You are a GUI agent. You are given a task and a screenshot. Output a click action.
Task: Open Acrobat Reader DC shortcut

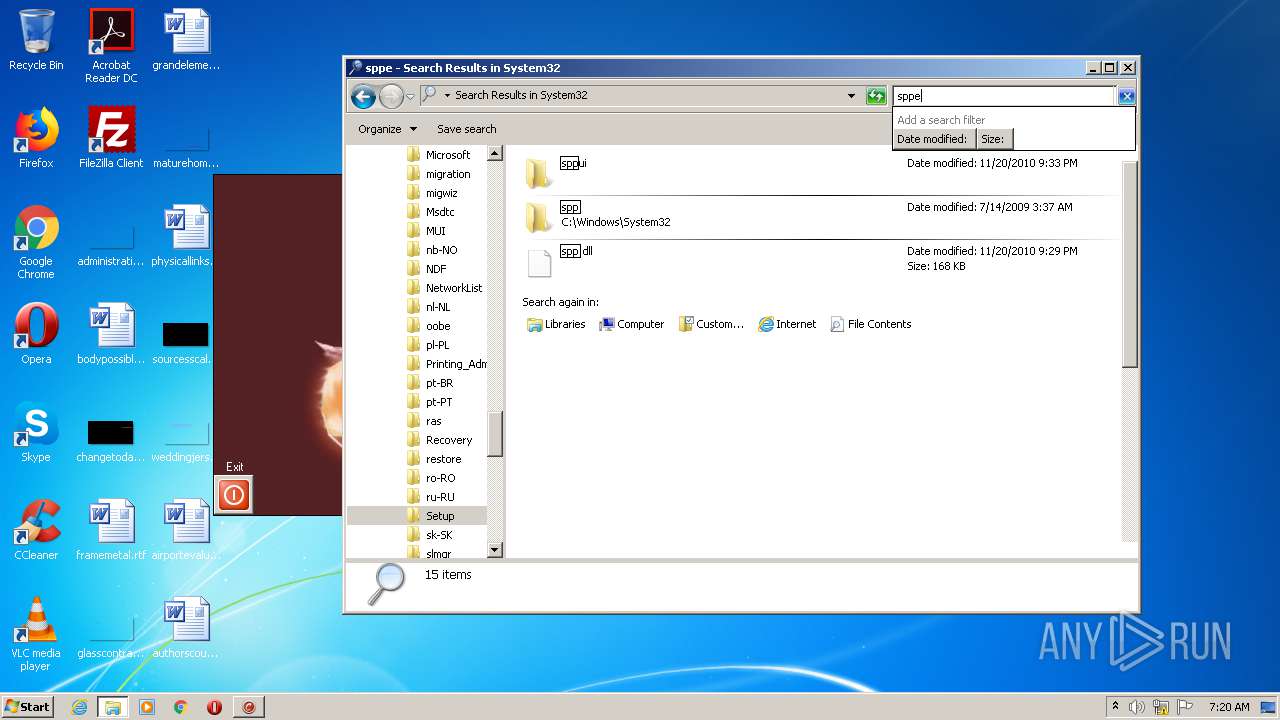coord(111,46)
